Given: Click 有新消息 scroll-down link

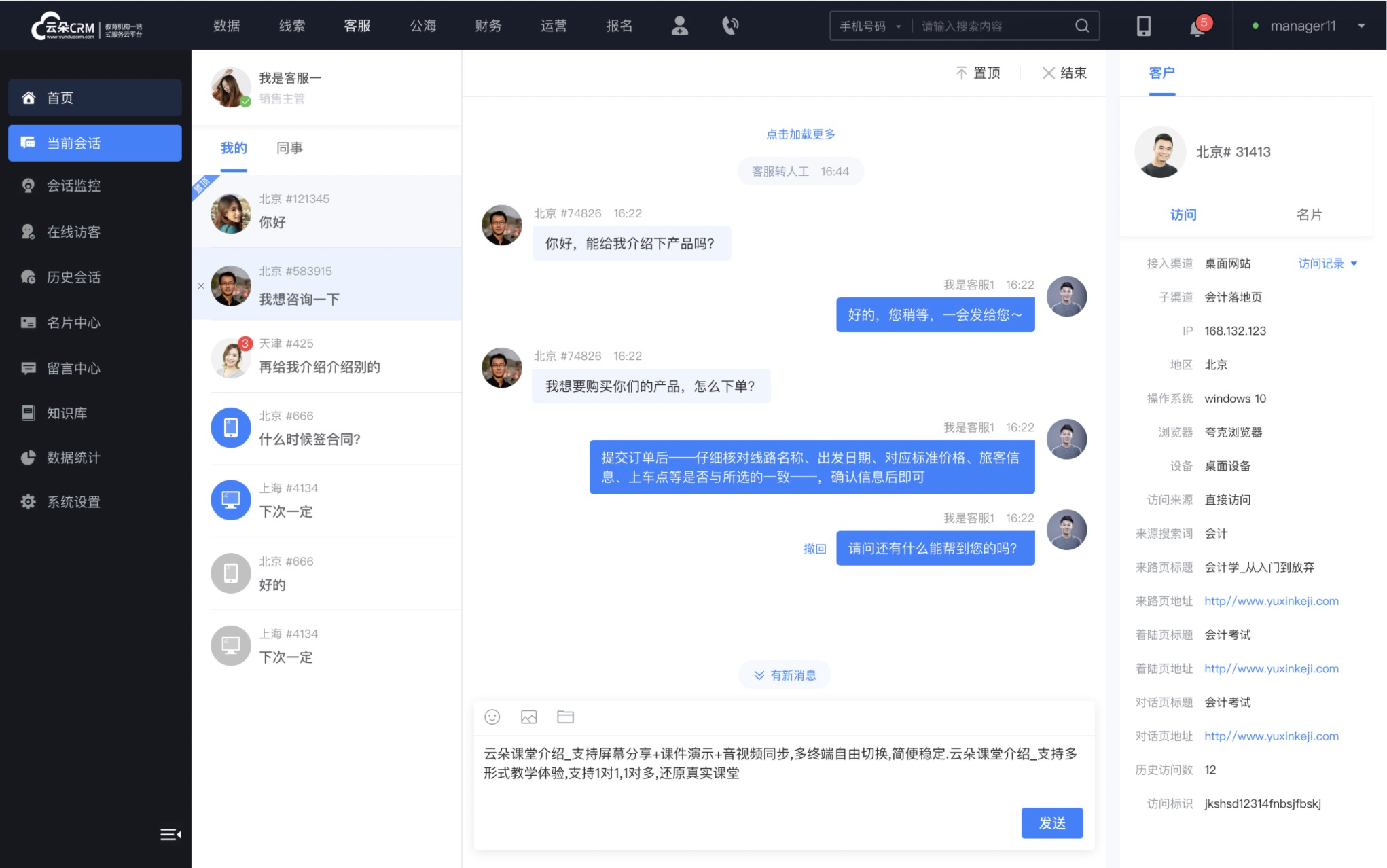Looking at the screenshot, I should [786, 675].
